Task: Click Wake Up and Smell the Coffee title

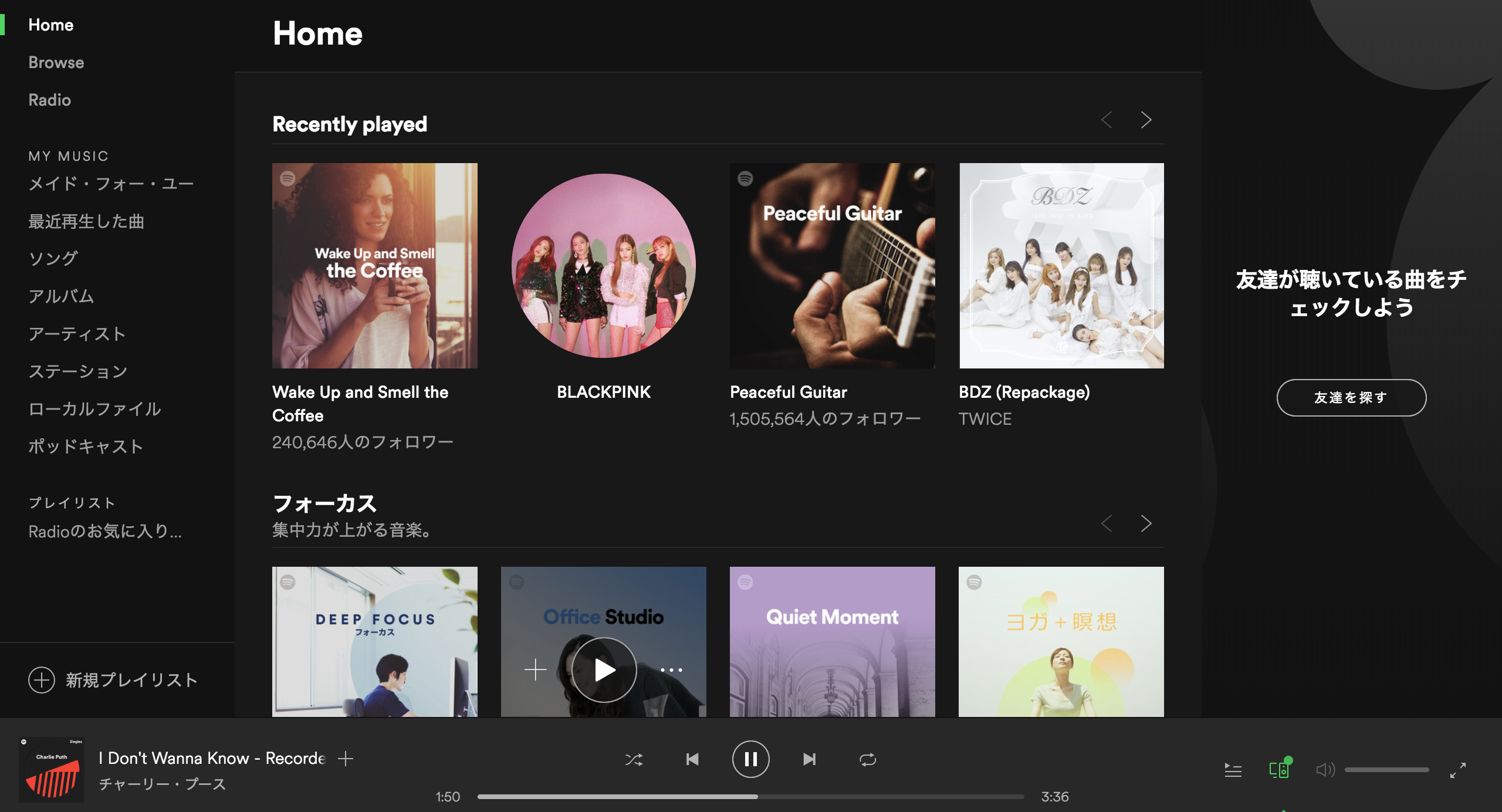Action: point(360,404)
